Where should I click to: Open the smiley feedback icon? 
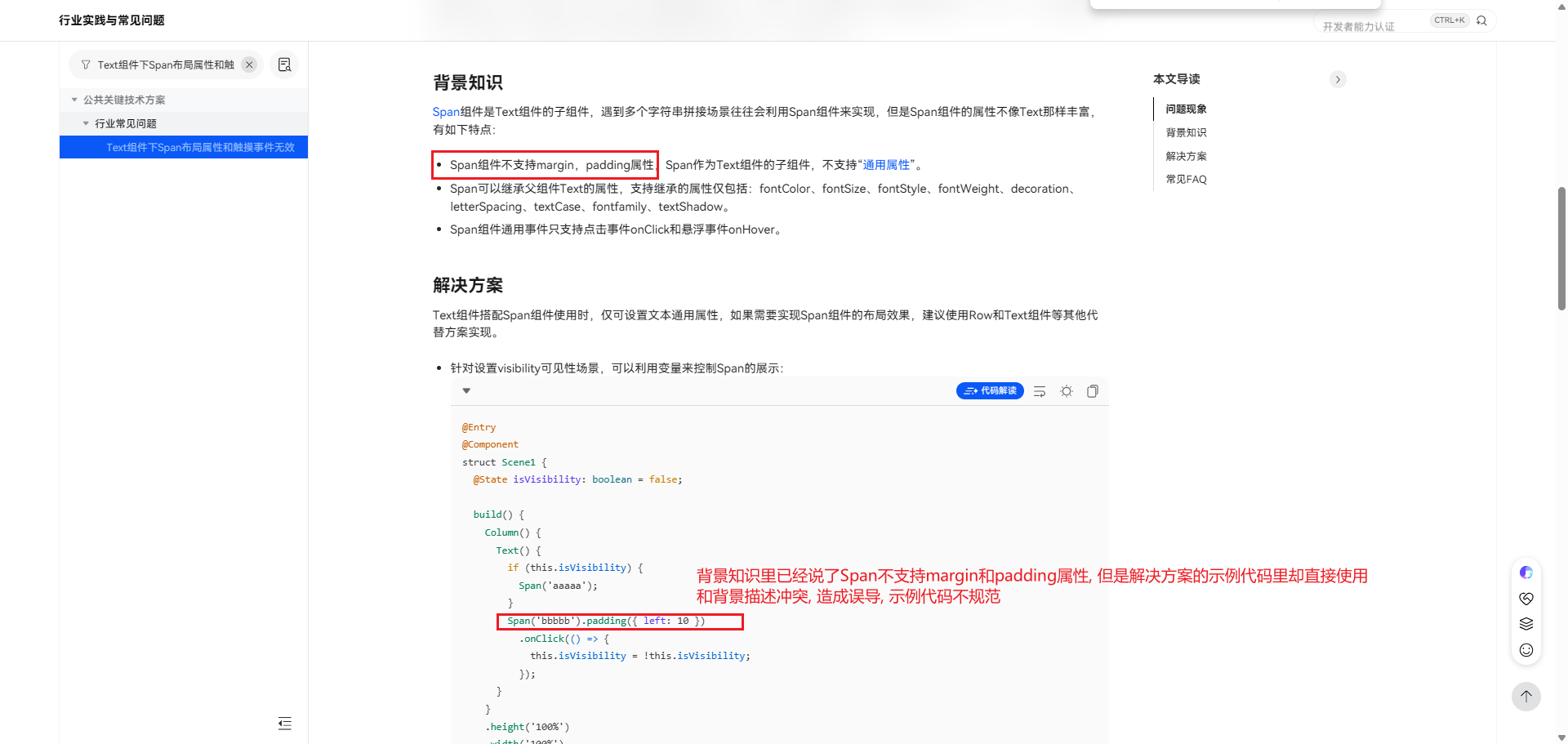pos(1526,650)
